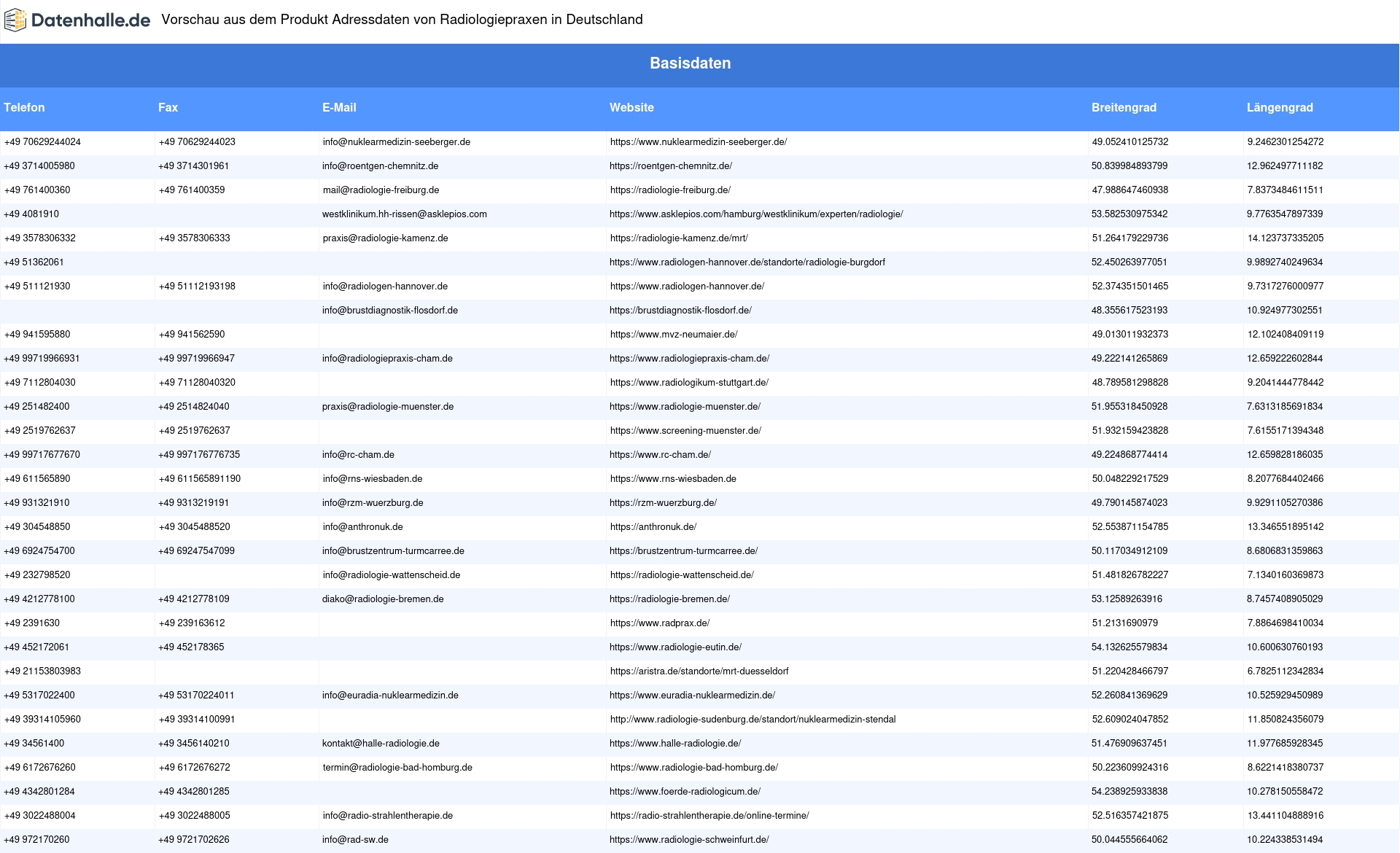1400x853 pixels.
Task: Click email info@nuklearmedizin-seeberger.de
Action: tap(397, 142)
